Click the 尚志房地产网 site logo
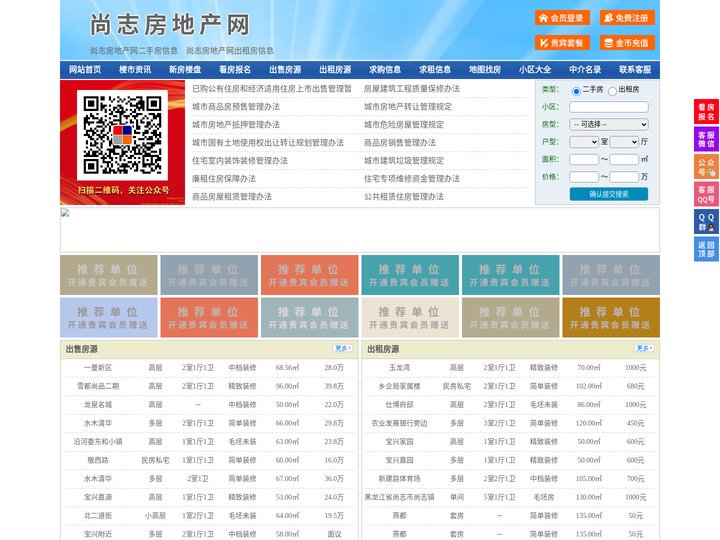The image size is (720, 540). tap(170, 24)
